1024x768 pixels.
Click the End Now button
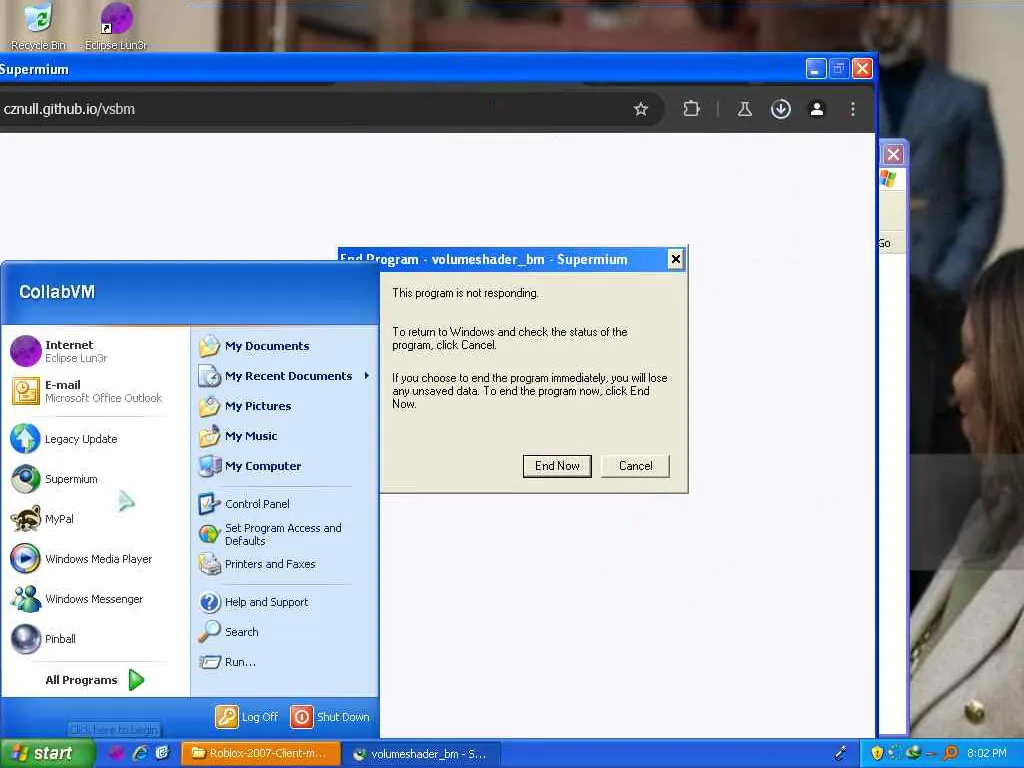pos(557,466)
